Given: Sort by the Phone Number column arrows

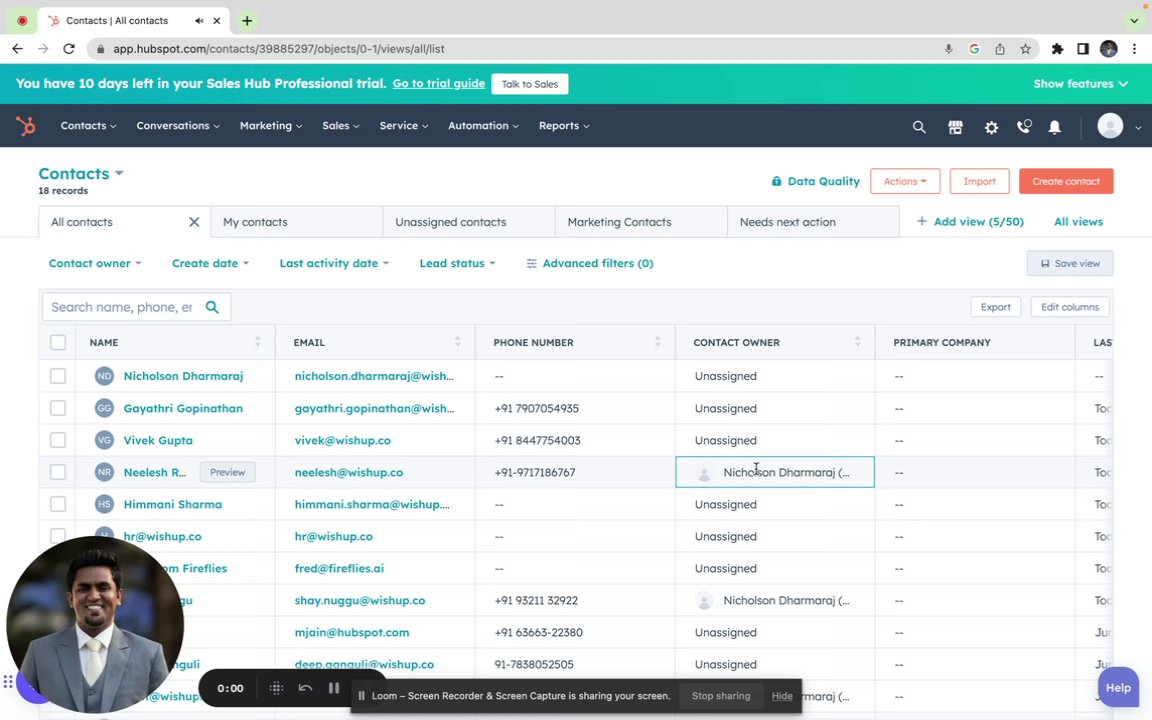Looking at the screenshot, I should [x=657, y=342].
